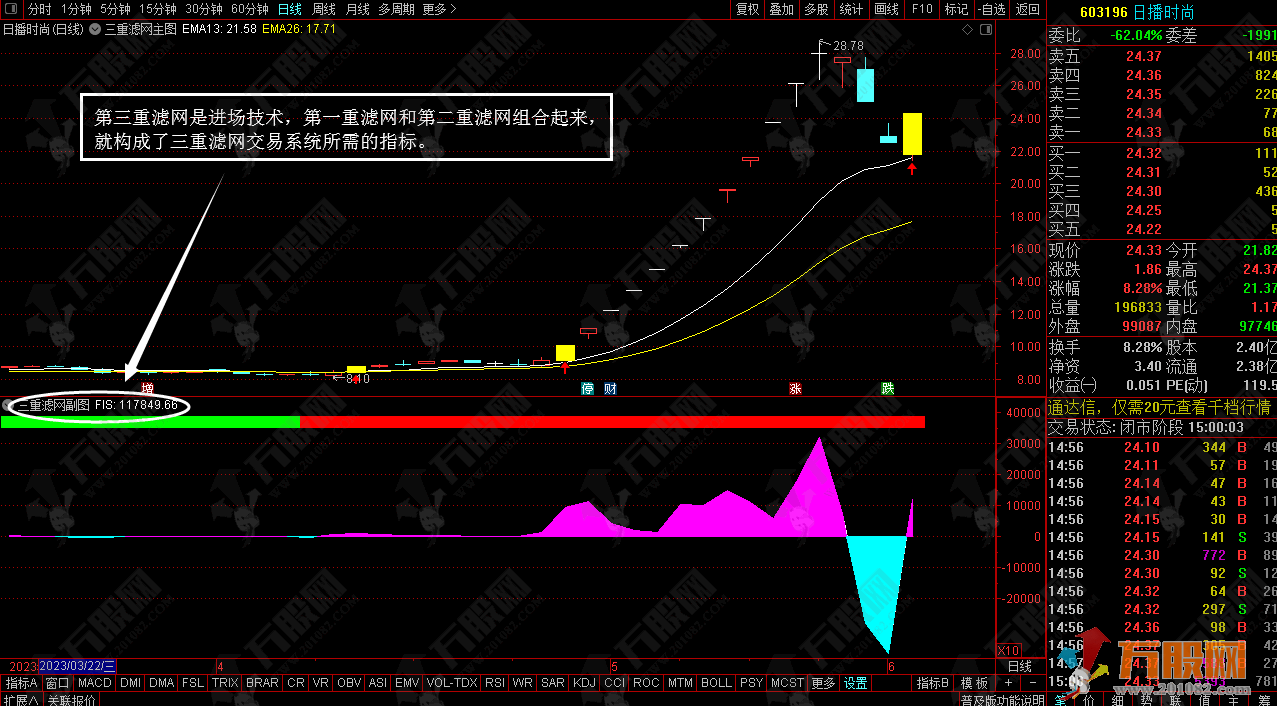Click -自选 to remove from watchlist
The width and height of the screenshot is (1277, 706).
pyautogui.click(x=990, y=9)
